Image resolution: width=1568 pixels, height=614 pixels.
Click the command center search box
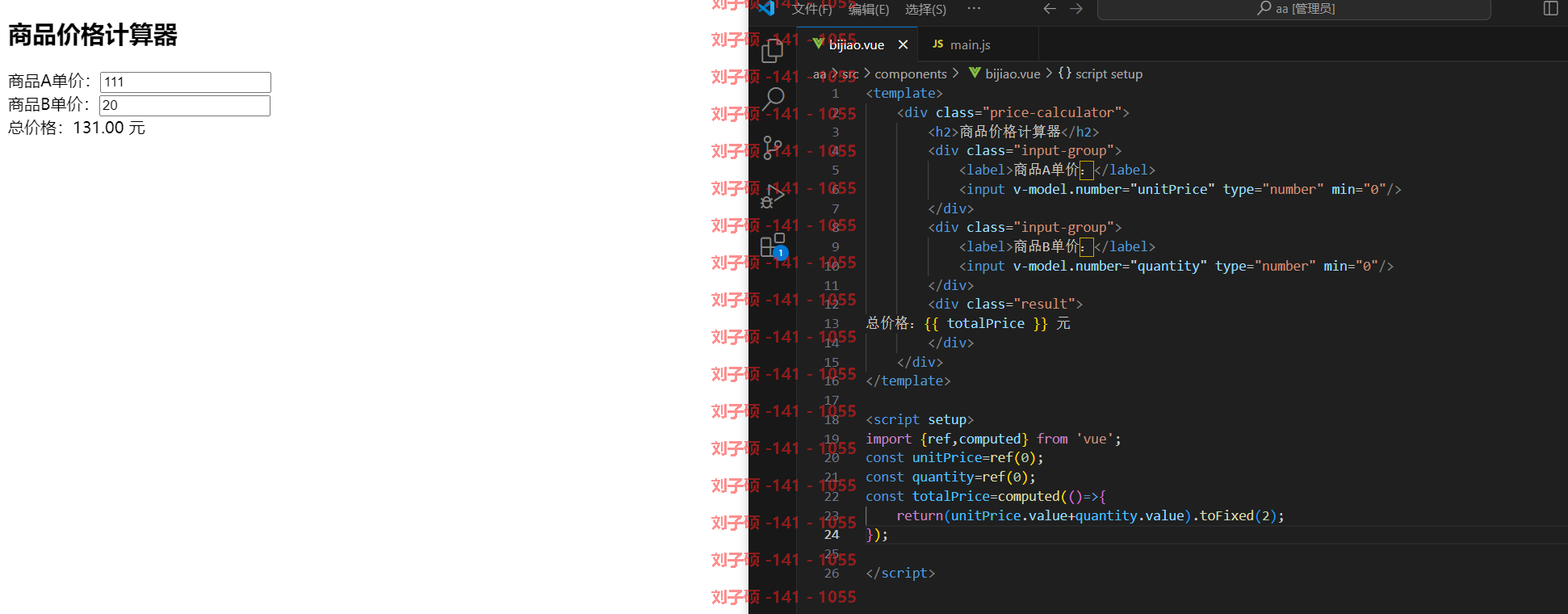pos(1293,9)
